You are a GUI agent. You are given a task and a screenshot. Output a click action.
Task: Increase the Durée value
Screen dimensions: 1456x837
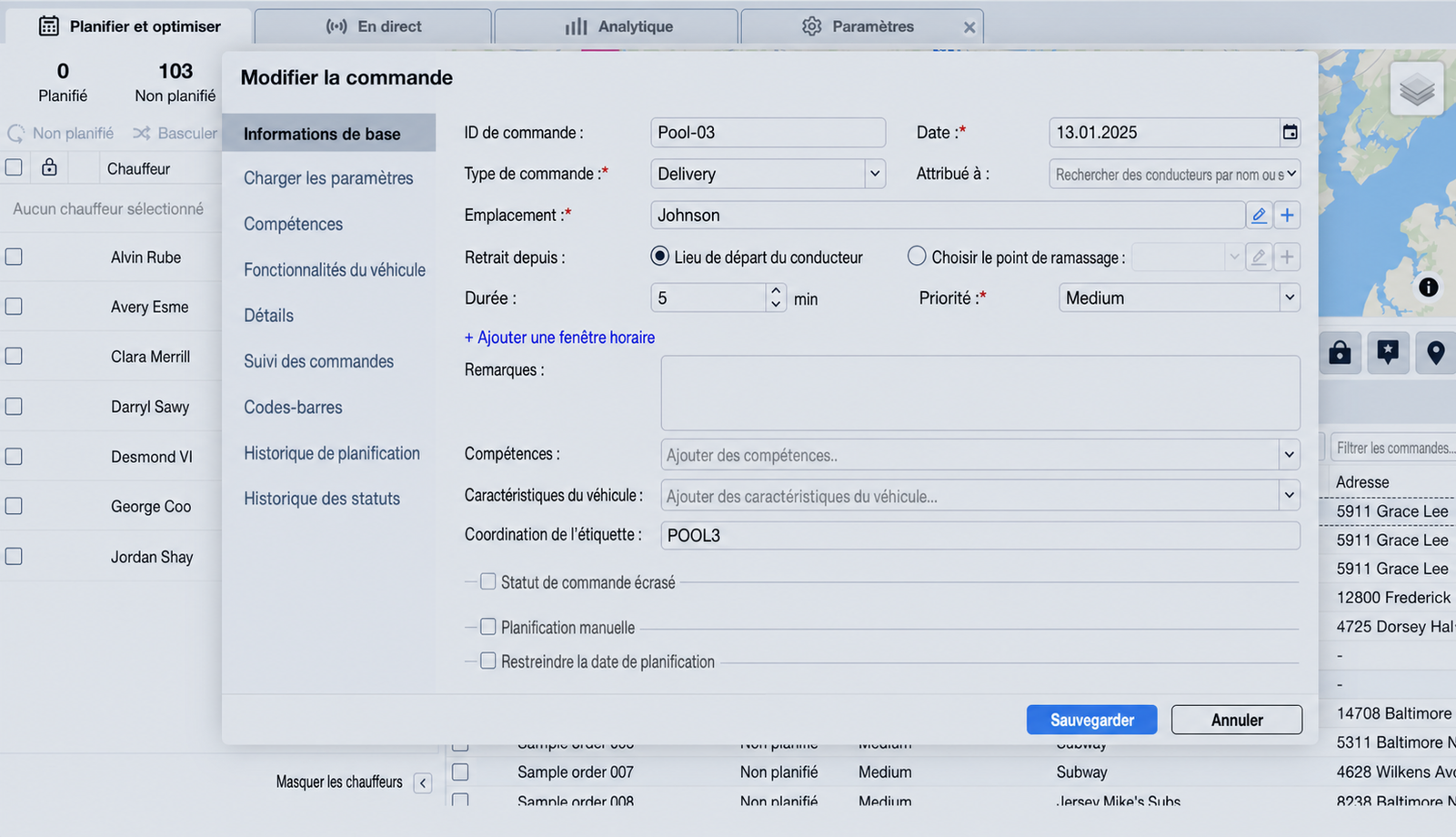tap(776, 291)
